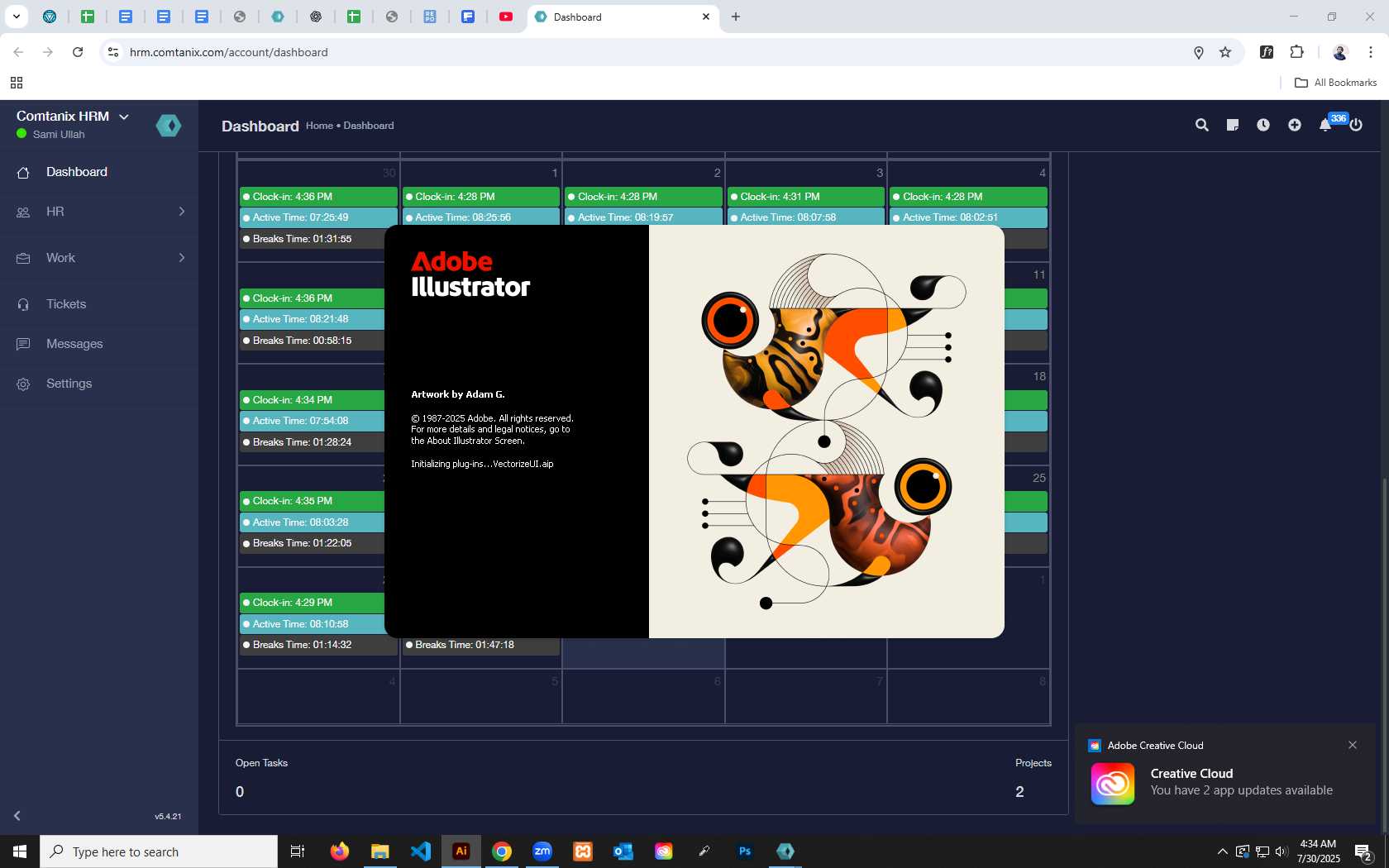Open XAMPP from the taskbar

[583, 851]
